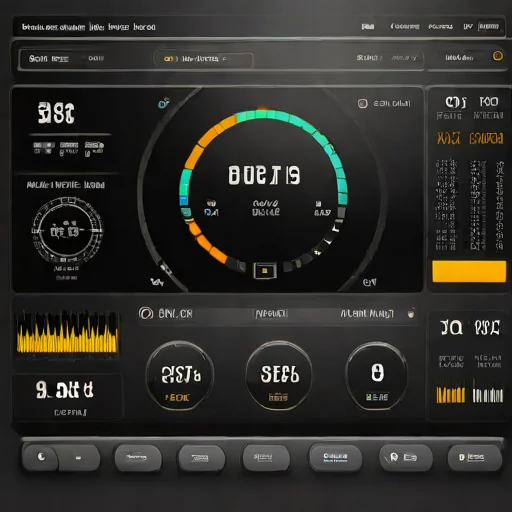The height and width of the screenshot is (512, 512).
Task: Click the large yellow rectangular button in right panel
Action: coord(469,271)
